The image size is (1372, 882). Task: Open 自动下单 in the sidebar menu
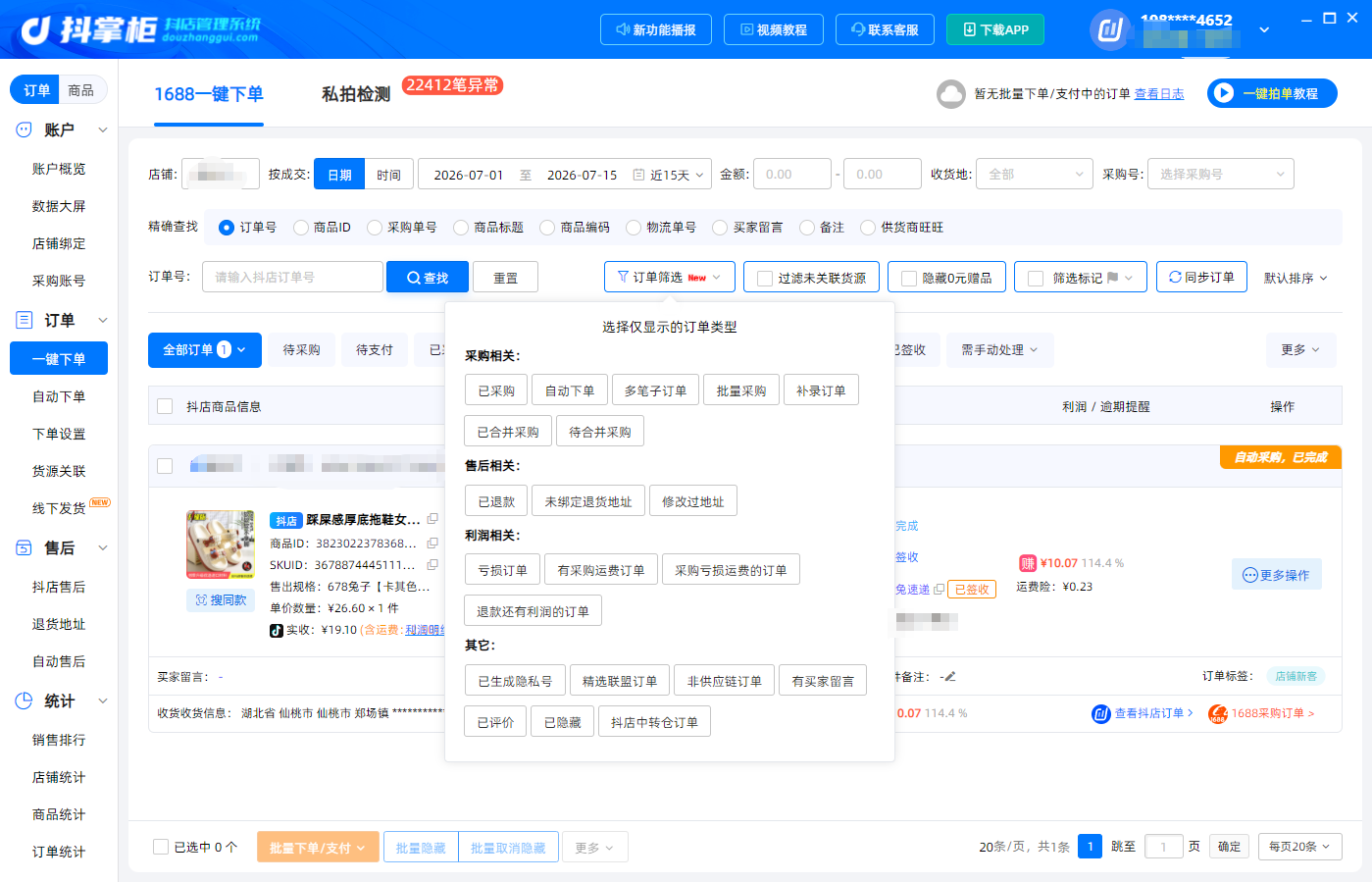[59, 396]
